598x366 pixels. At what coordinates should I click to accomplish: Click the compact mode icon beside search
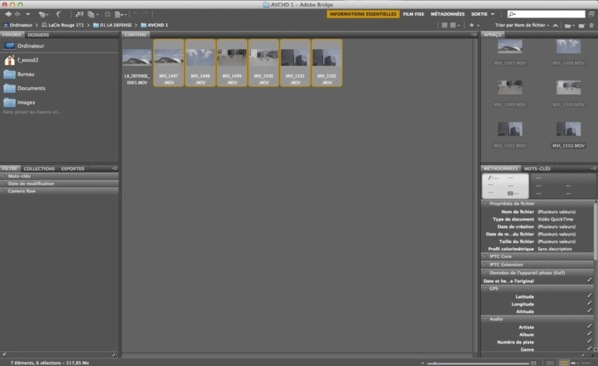[x=591, y=14]
